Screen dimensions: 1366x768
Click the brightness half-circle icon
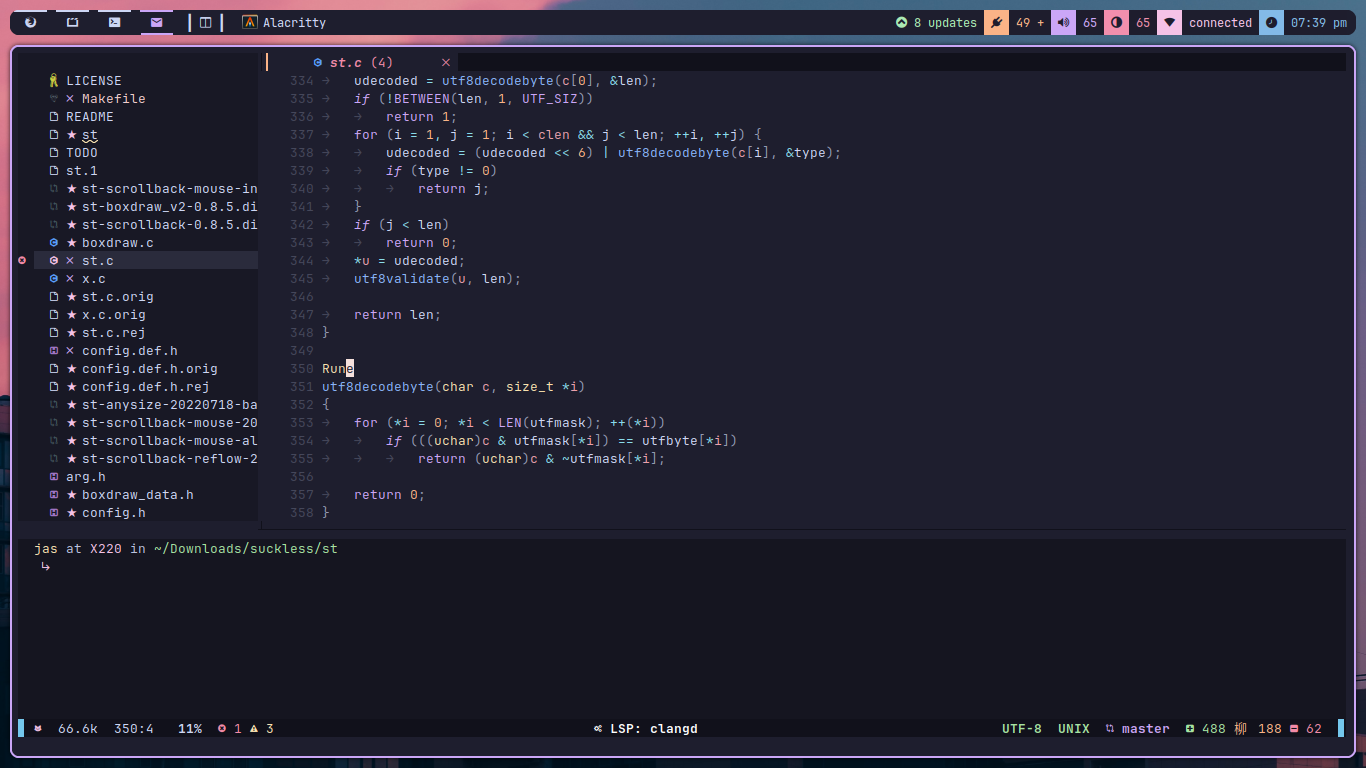tap(1115, 21)
